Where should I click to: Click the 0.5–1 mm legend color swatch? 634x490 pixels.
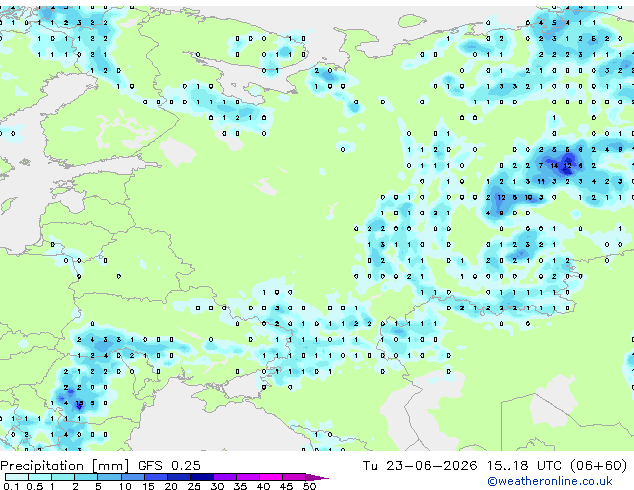tap(40, 477)
